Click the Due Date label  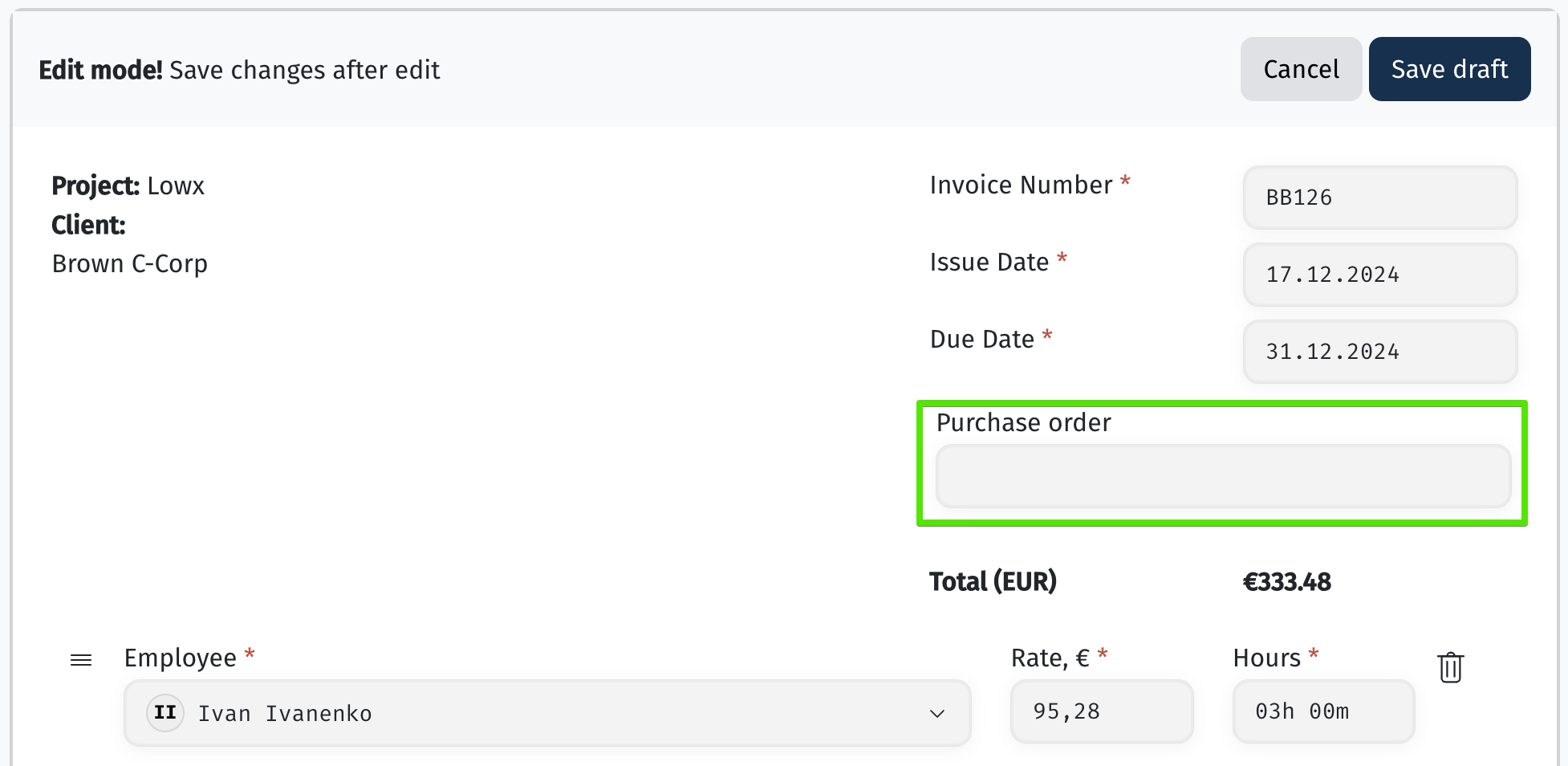point(981,339)
